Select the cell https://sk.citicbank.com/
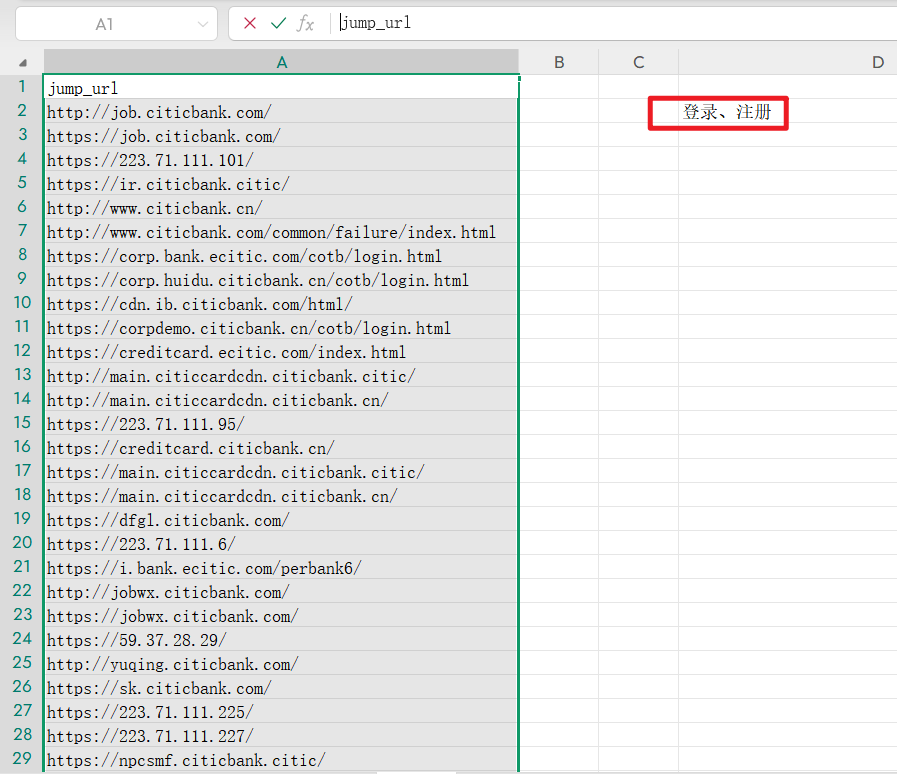897x774 pixels. coord(281,688)
